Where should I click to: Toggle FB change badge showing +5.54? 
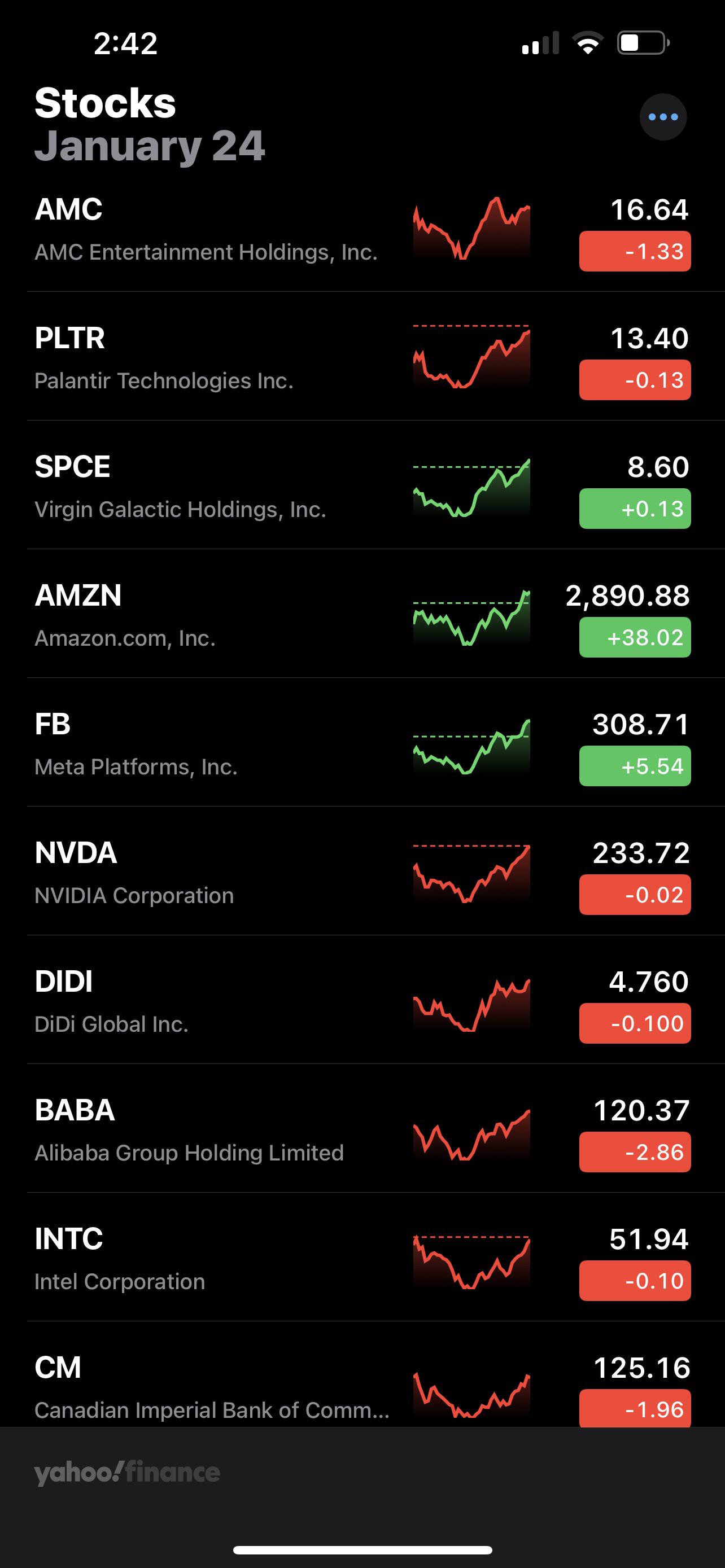pyautogui.click(x=634, y=766)
